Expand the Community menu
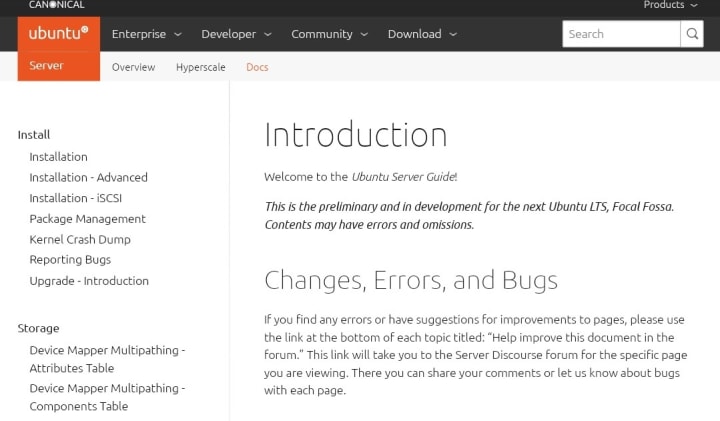This screenshot has height=421, width=720. tap(329, 34)
